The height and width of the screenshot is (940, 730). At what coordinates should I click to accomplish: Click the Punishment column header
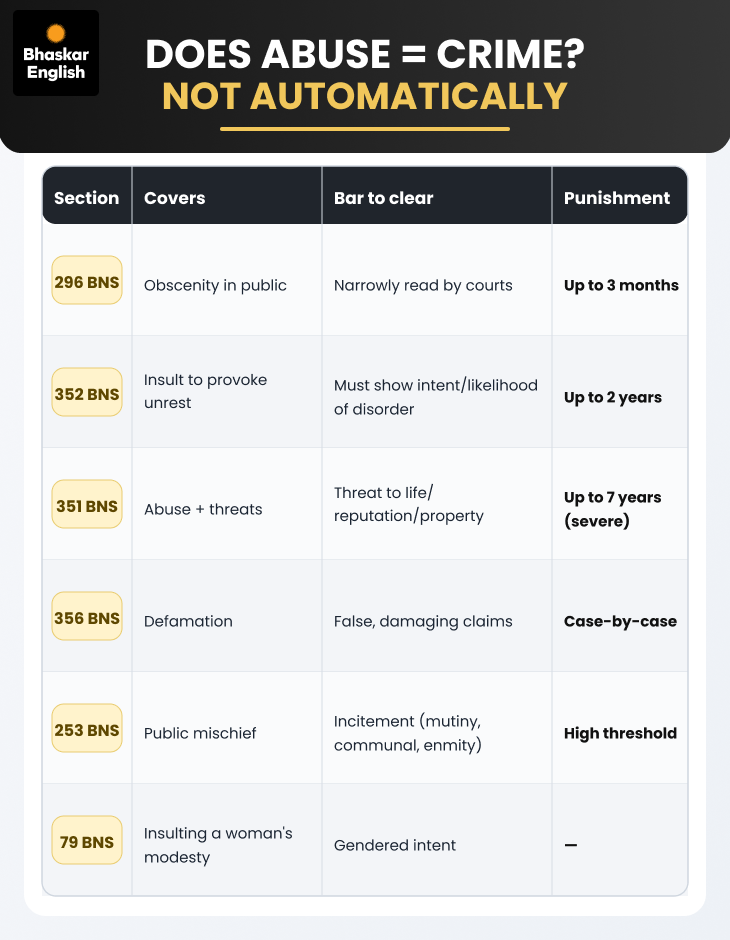click(x=617, y=198)
